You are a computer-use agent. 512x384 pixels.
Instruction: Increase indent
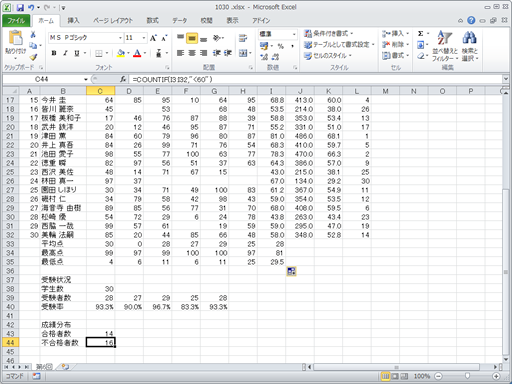click(228, 53)
